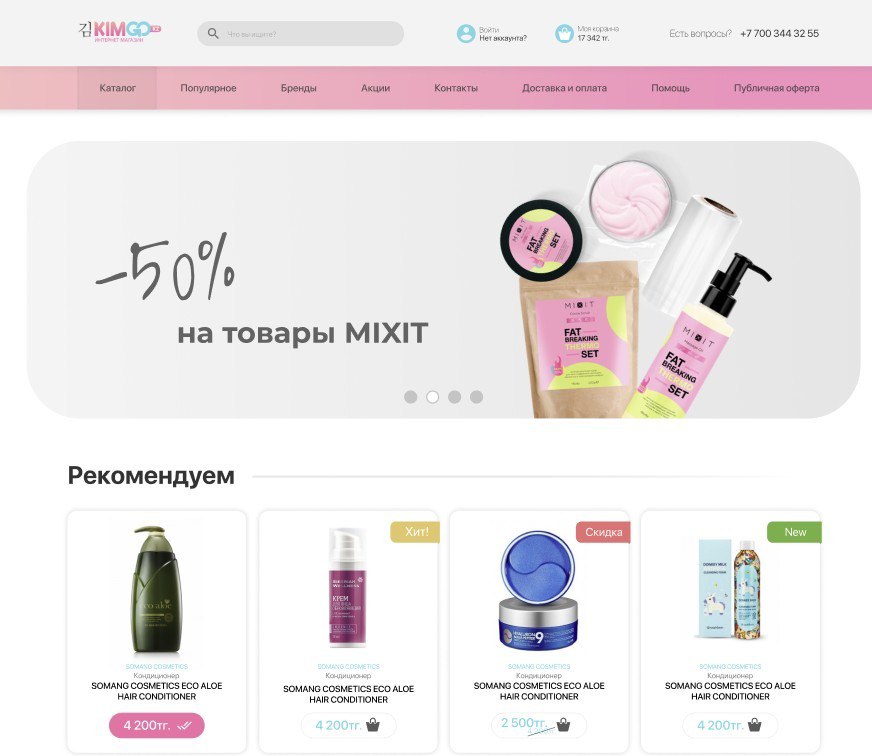
Task: Add the New product to basket
Action: 755,725
